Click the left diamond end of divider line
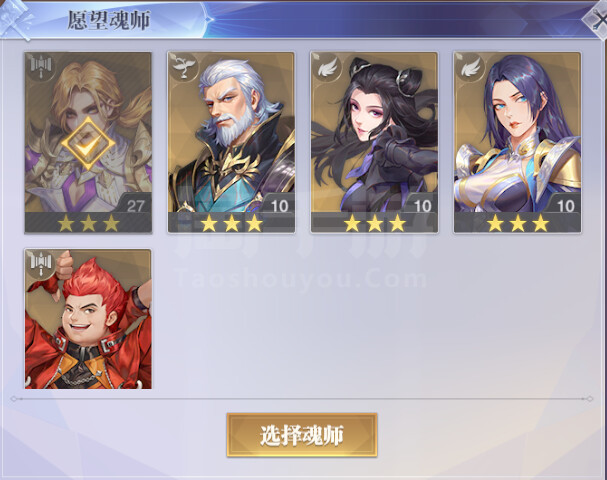Screen dimensions: 607x480 (14, 398)
